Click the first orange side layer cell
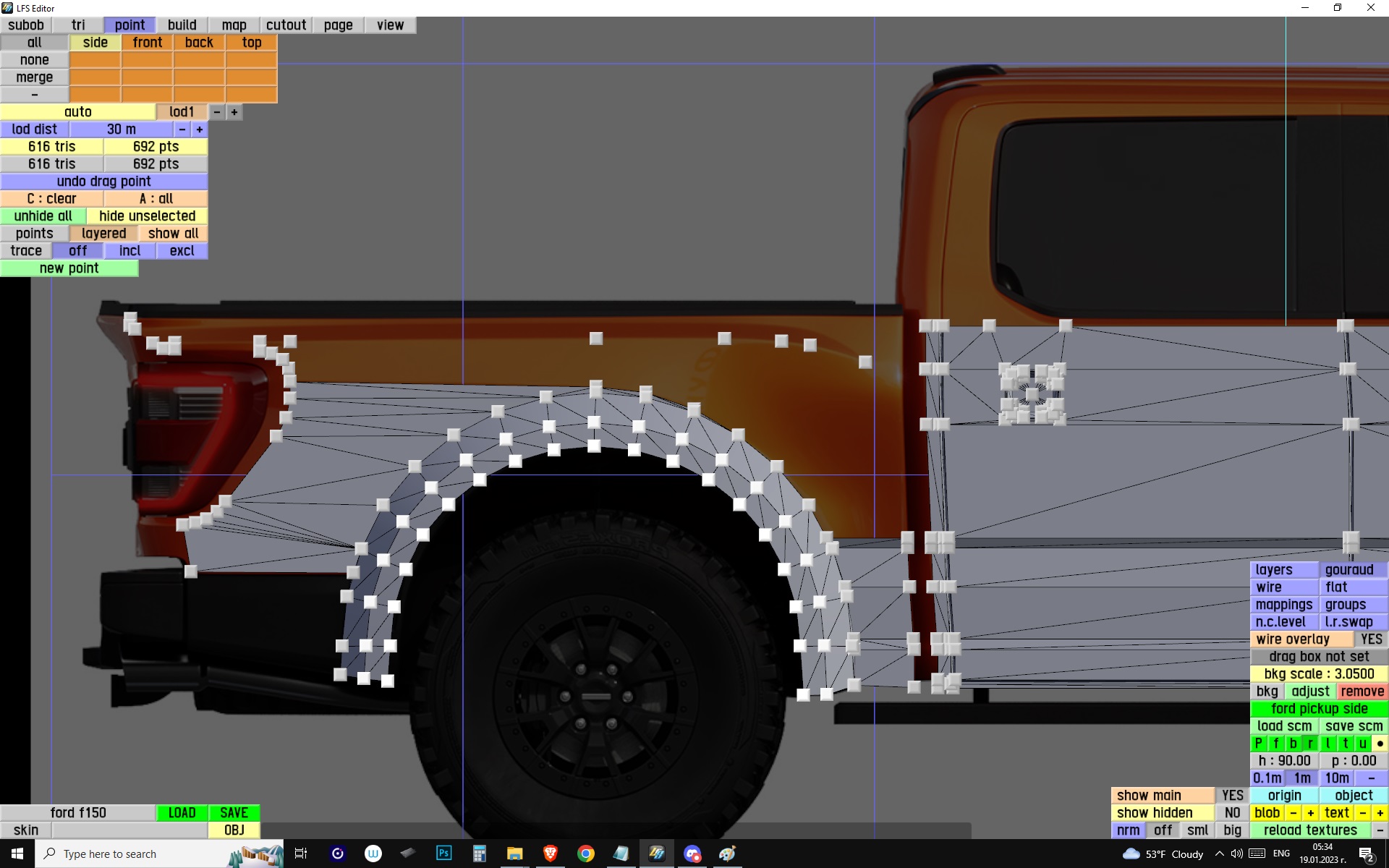1389x868 pixels. click(95, 60)
